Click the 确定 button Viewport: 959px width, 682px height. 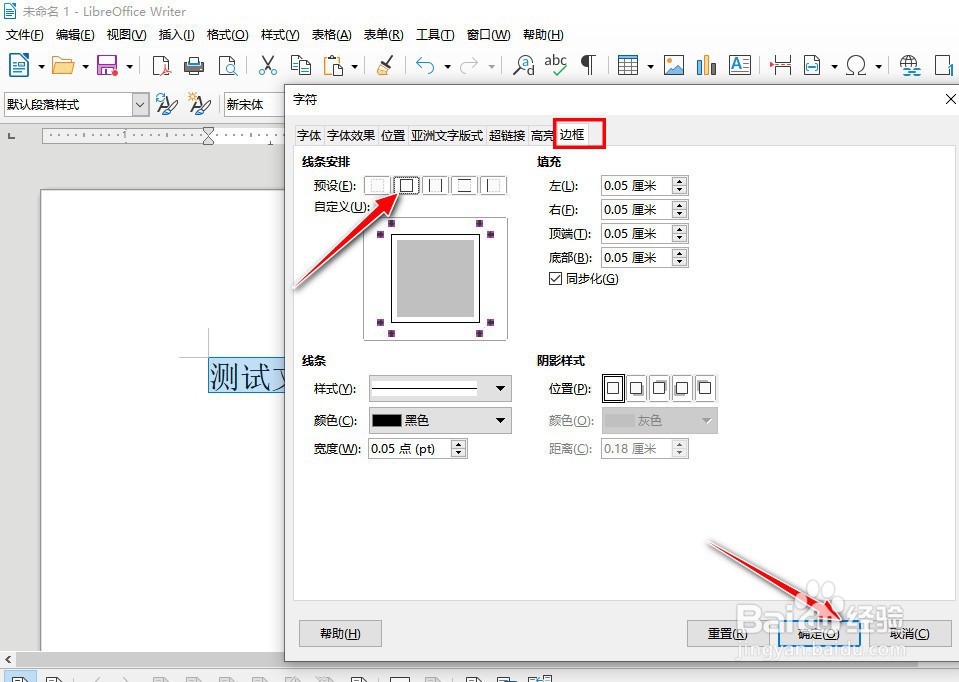click(819, 634)
